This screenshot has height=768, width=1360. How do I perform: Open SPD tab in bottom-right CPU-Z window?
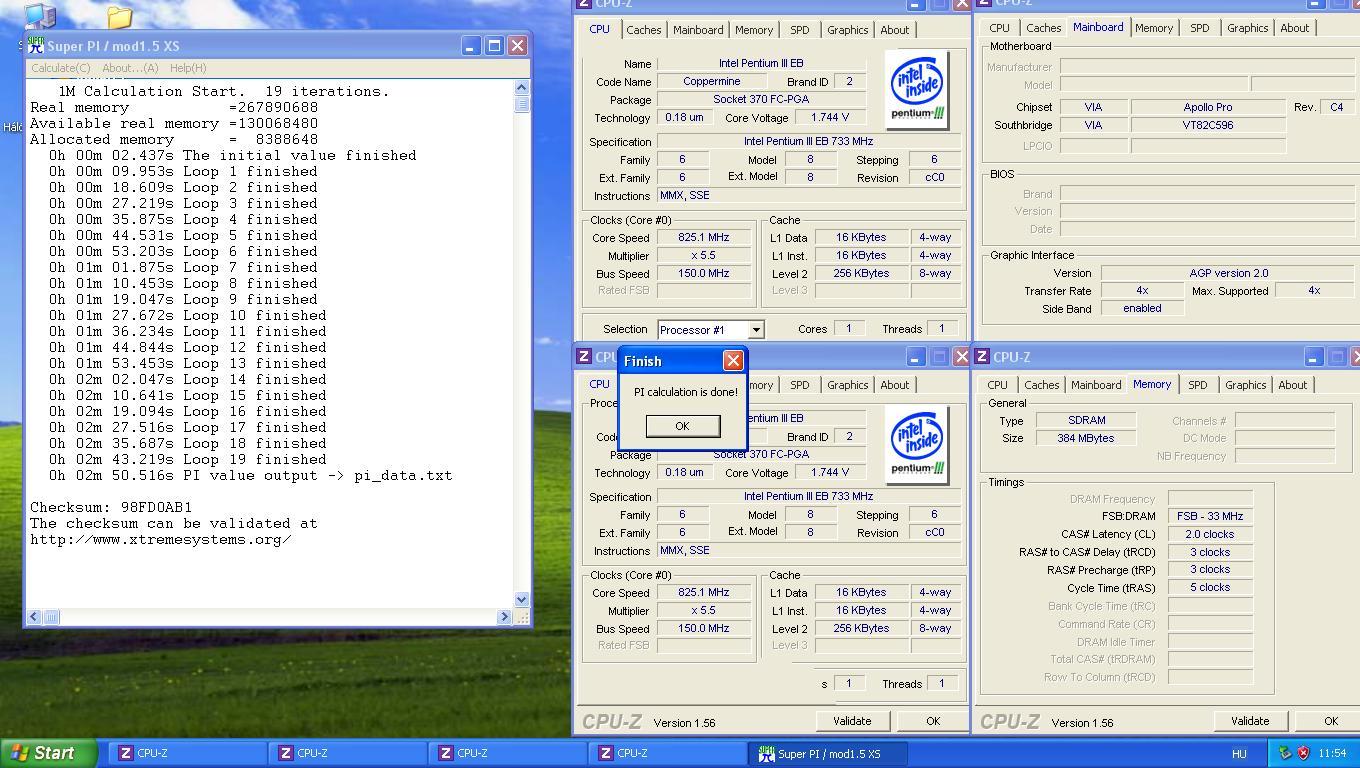click(1198, 385)
